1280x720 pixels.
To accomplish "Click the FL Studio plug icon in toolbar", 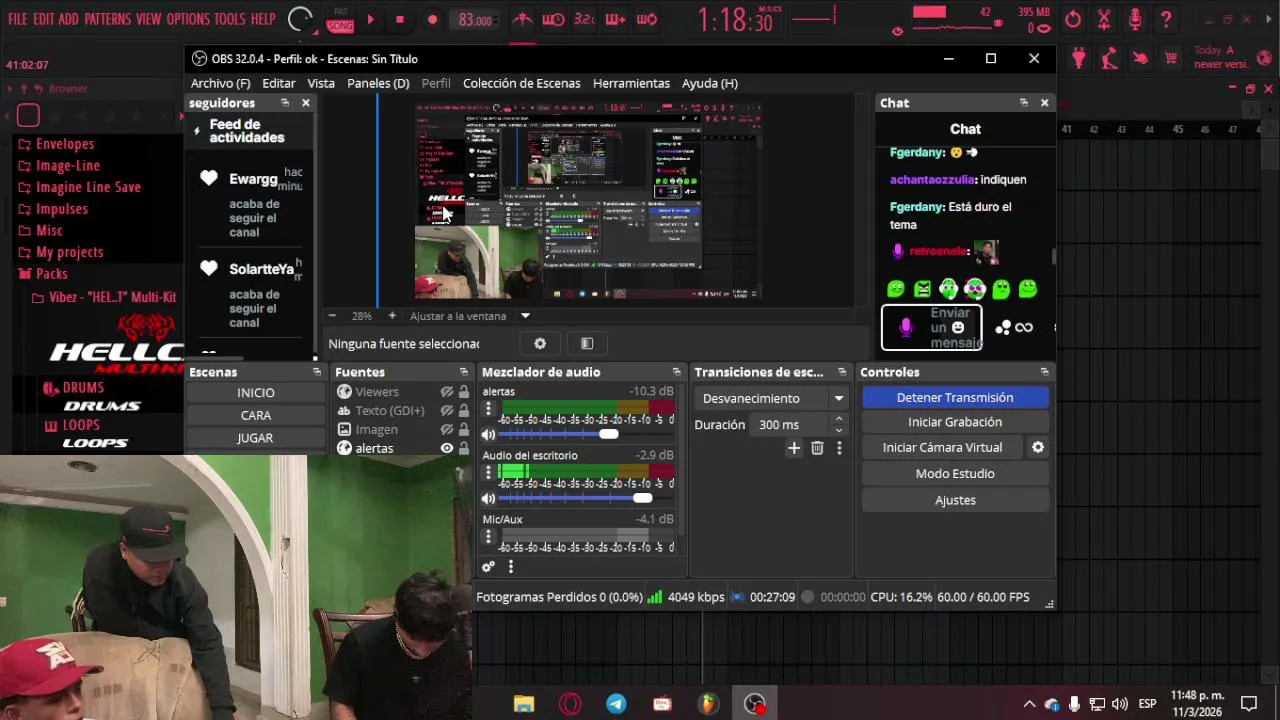I will [1079, 58].
